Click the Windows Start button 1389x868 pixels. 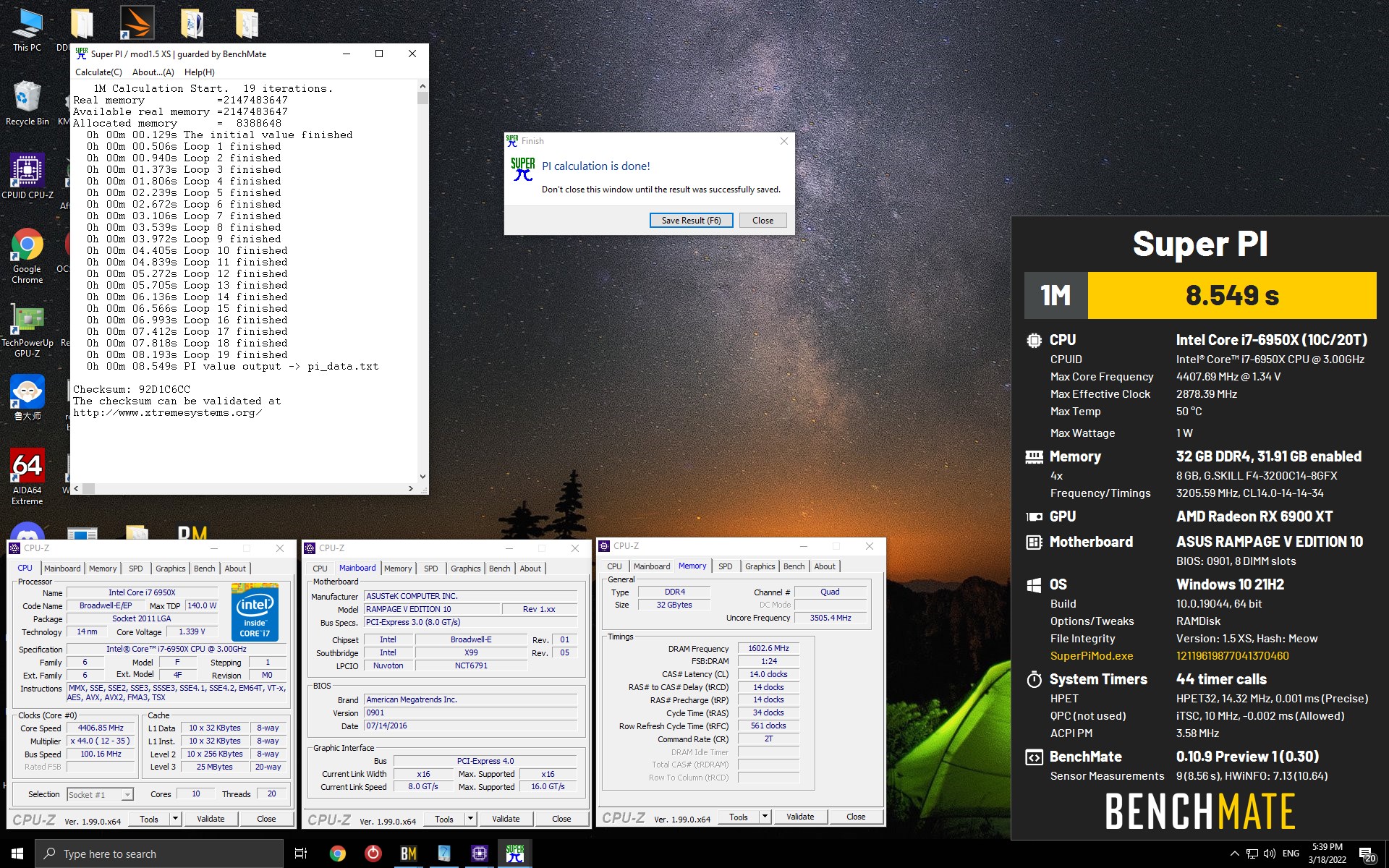click(17, 854)
